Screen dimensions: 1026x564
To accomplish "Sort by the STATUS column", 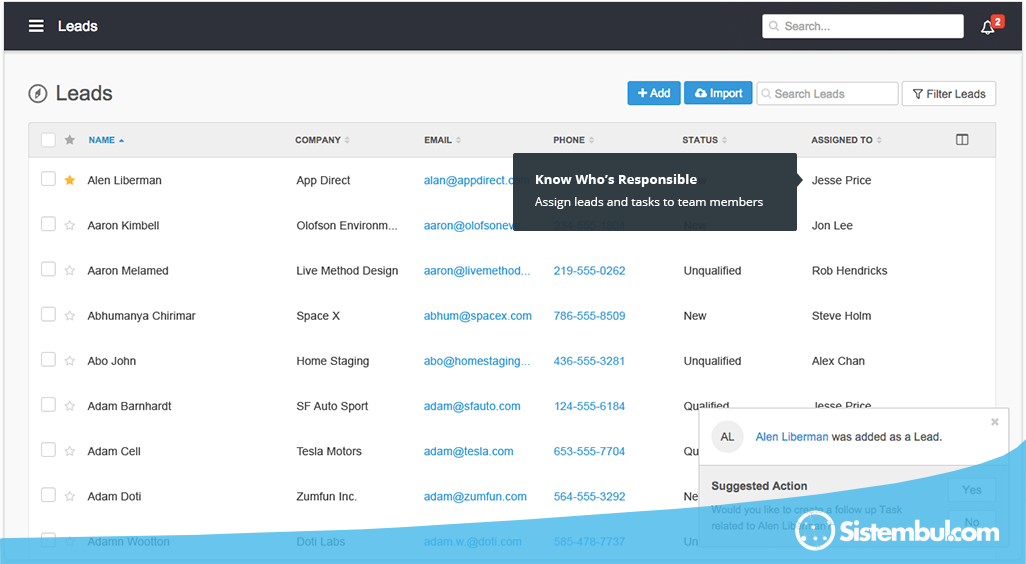I will [705, 140].
